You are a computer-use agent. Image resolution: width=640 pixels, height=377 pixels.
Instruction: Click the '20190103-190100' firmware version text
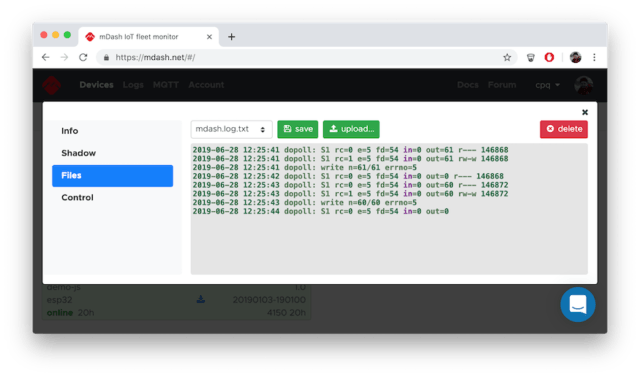point(269,300)
